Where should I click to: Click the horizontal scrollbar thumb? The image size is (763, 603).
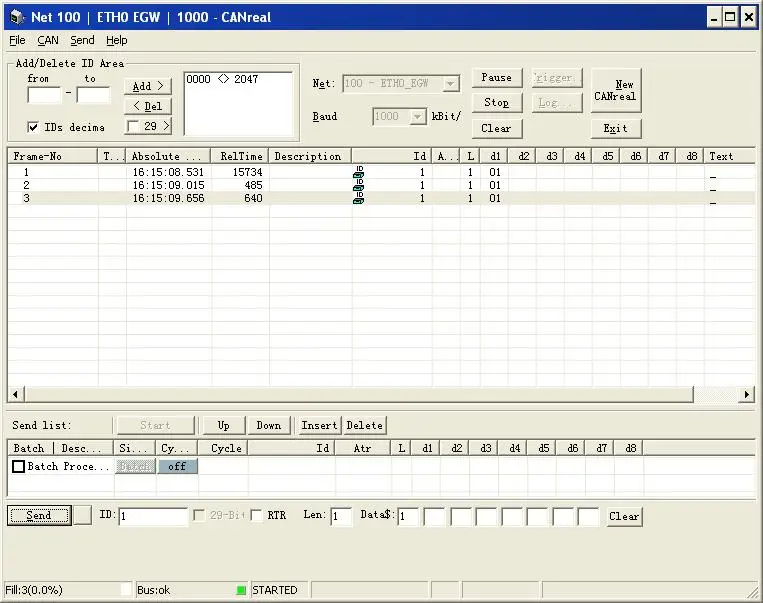359,394
